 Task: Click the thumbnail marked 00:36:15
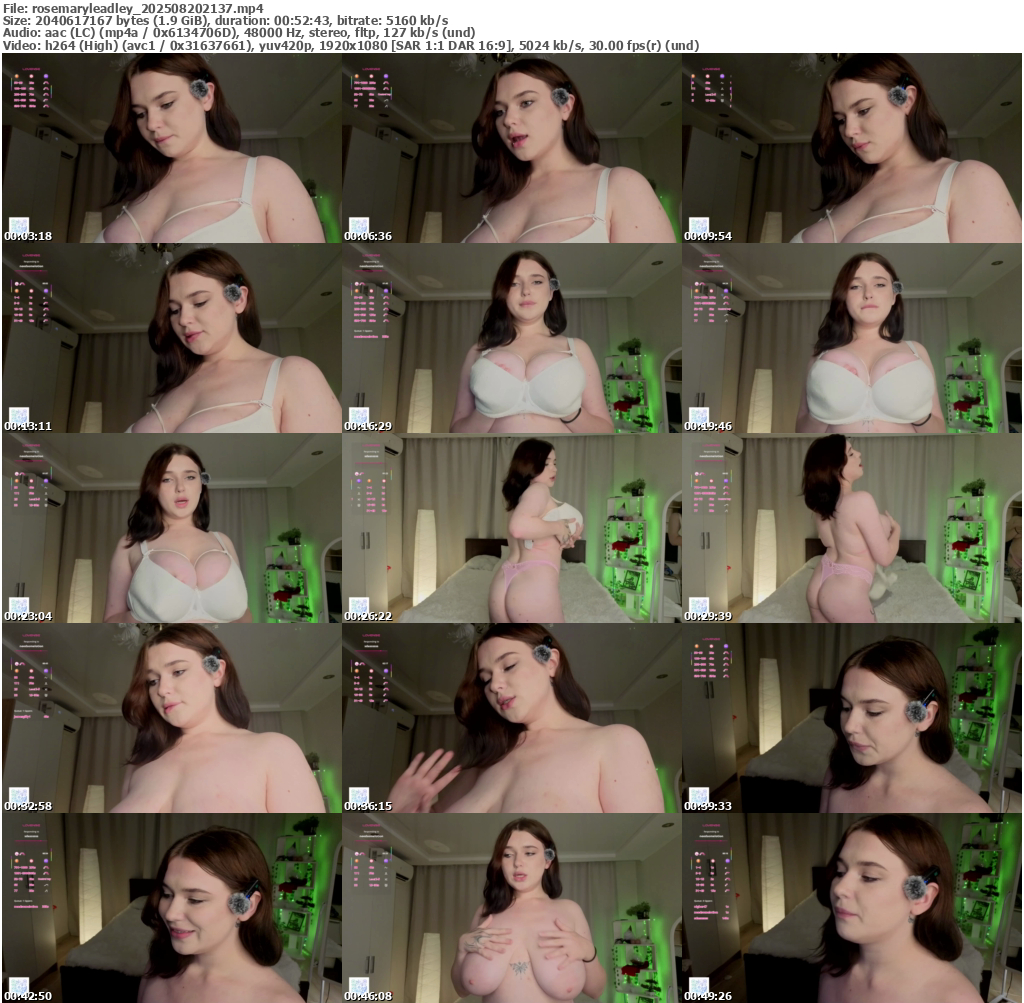511,718
